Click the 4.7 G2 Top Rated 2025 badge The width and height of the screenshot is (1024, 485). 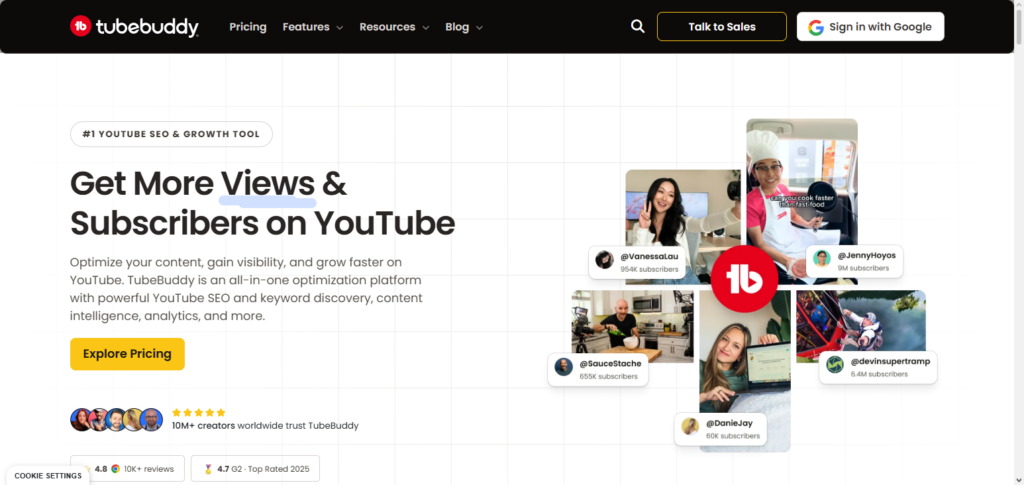click(x=256, y=469)
